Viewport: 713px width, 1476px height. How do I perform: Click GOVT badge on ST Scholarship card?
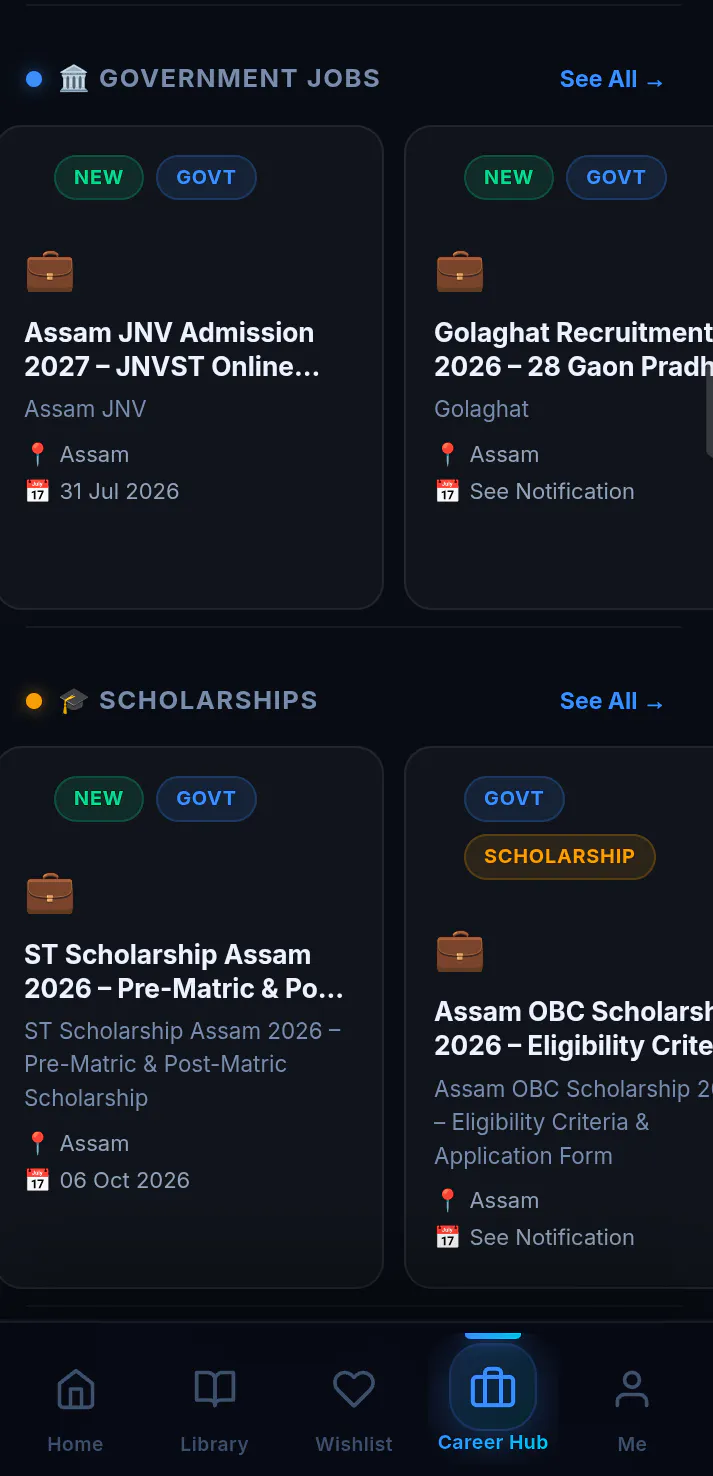(x=206, y=799)
